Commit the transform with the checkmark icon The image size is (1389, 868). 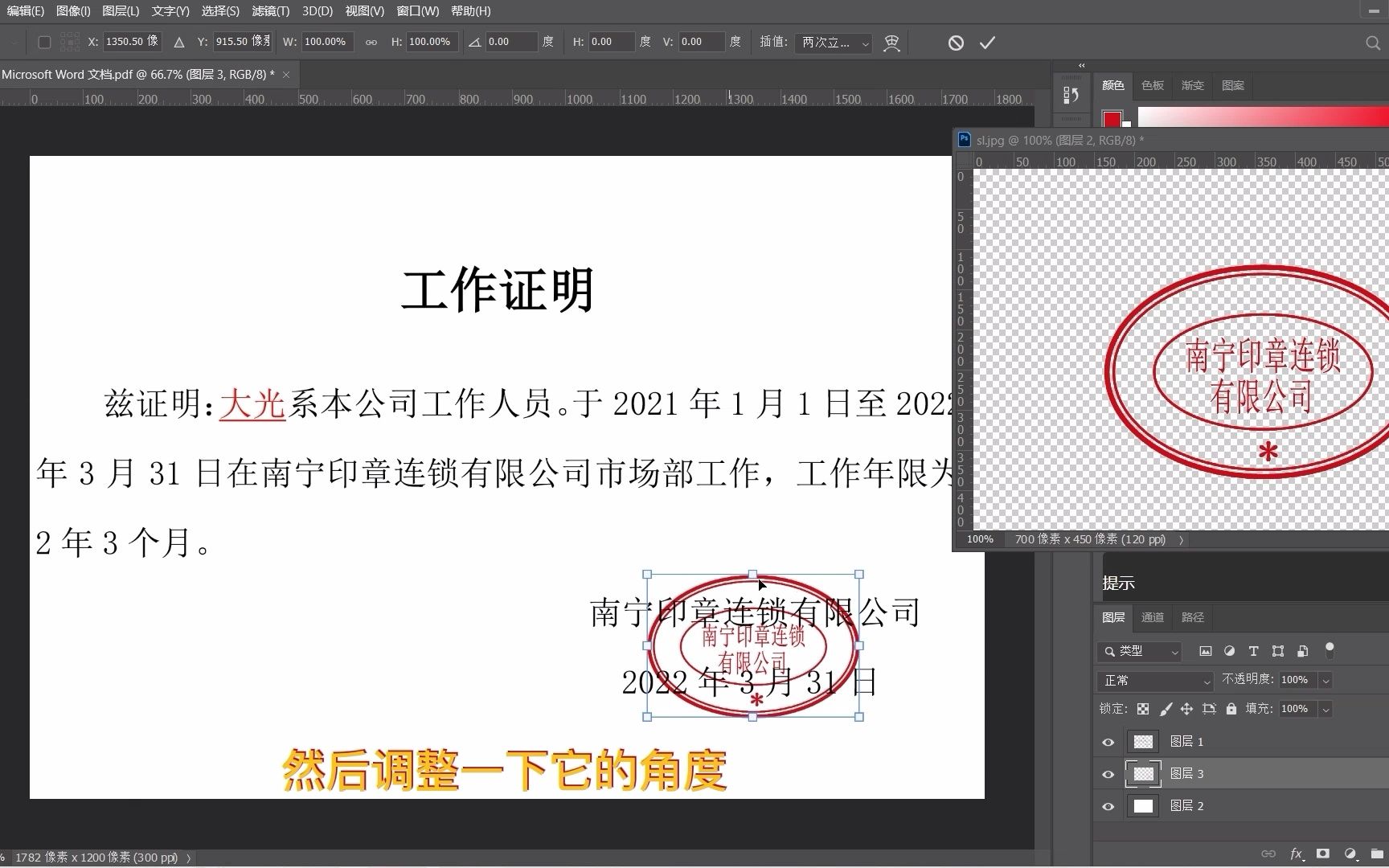987,43
